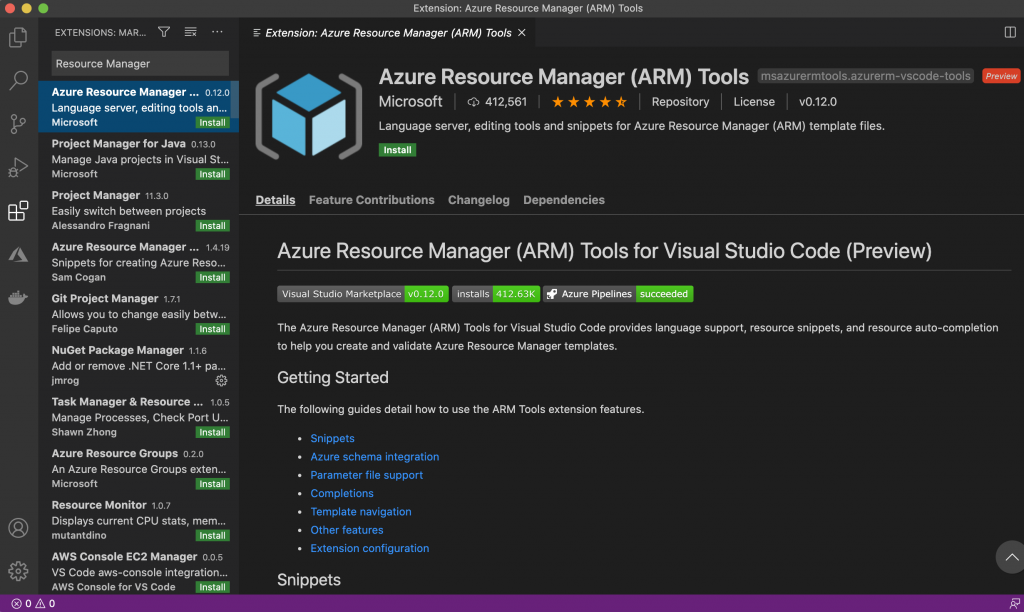This screenshot has height=612, width=1024.
Task: Switch to the Feature Contributions tab
Action: (x=371, y=200)
